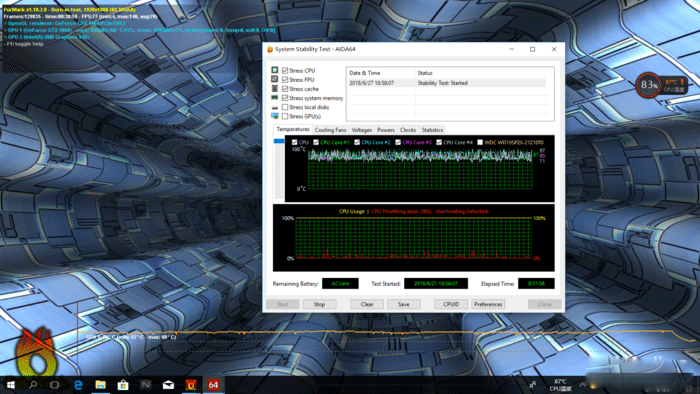This screenshot has width=700, height=394.
Task: Open Mail app from taskbar
Action: click(168, 385)
